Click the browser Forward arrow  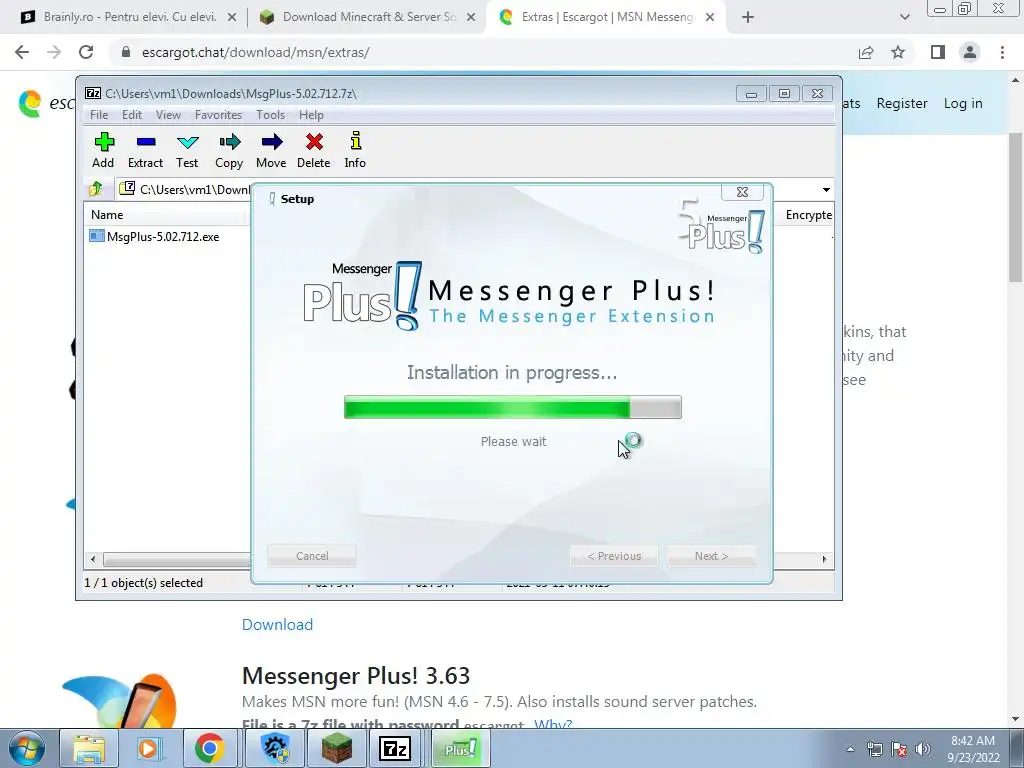point(54,52)
